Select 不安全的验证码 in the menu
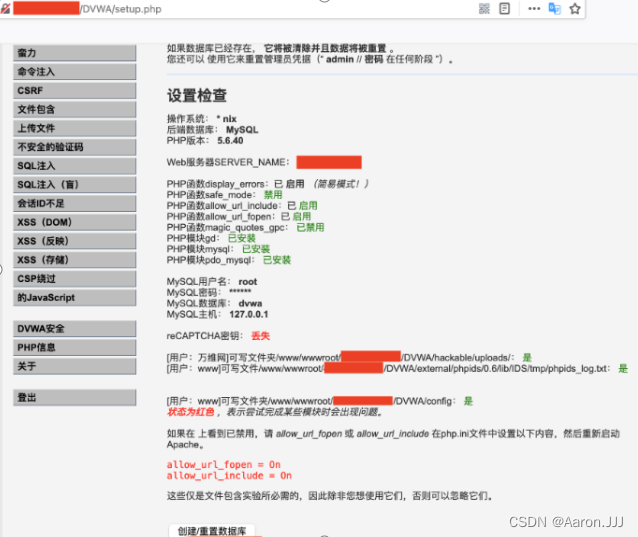The image size is (638, 537). click(x=75, y=147)
